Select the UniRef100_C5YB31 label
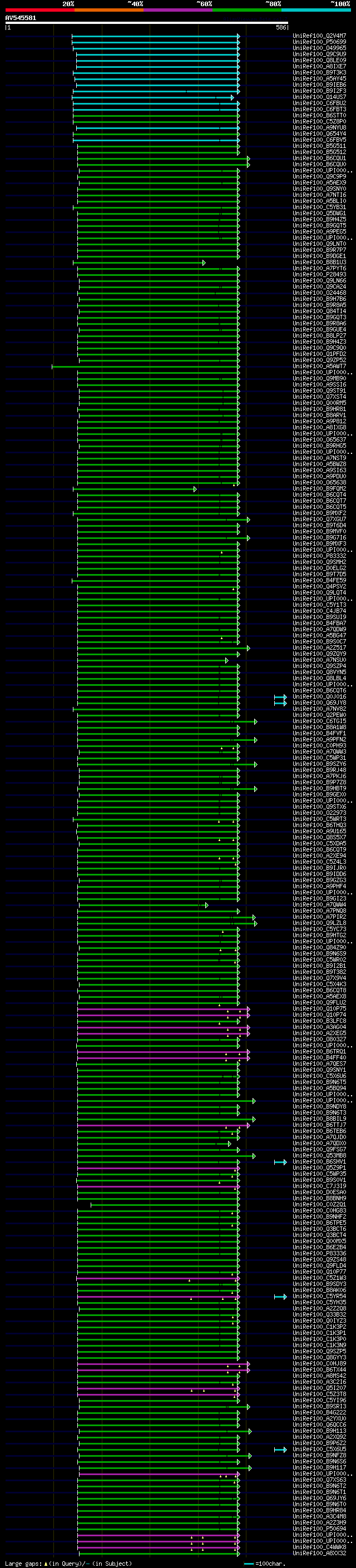This screenshot has height=1568, width=356. click(x=319, y=207)
